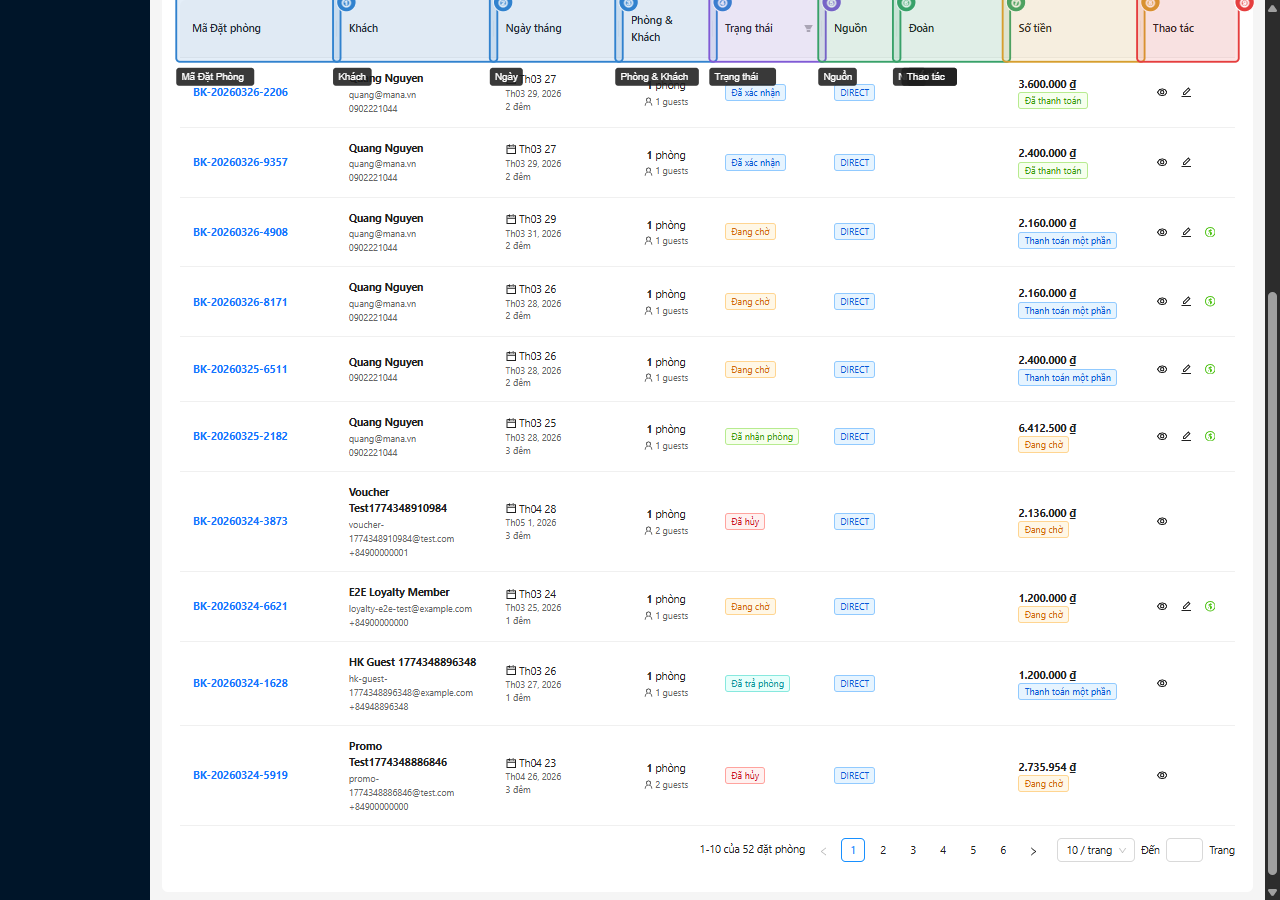This screenshot has width=1280, height=900.
Task: Record payment for booking BK-20260326-4908
Action: pyautogui.click(x=1210, y=232)
